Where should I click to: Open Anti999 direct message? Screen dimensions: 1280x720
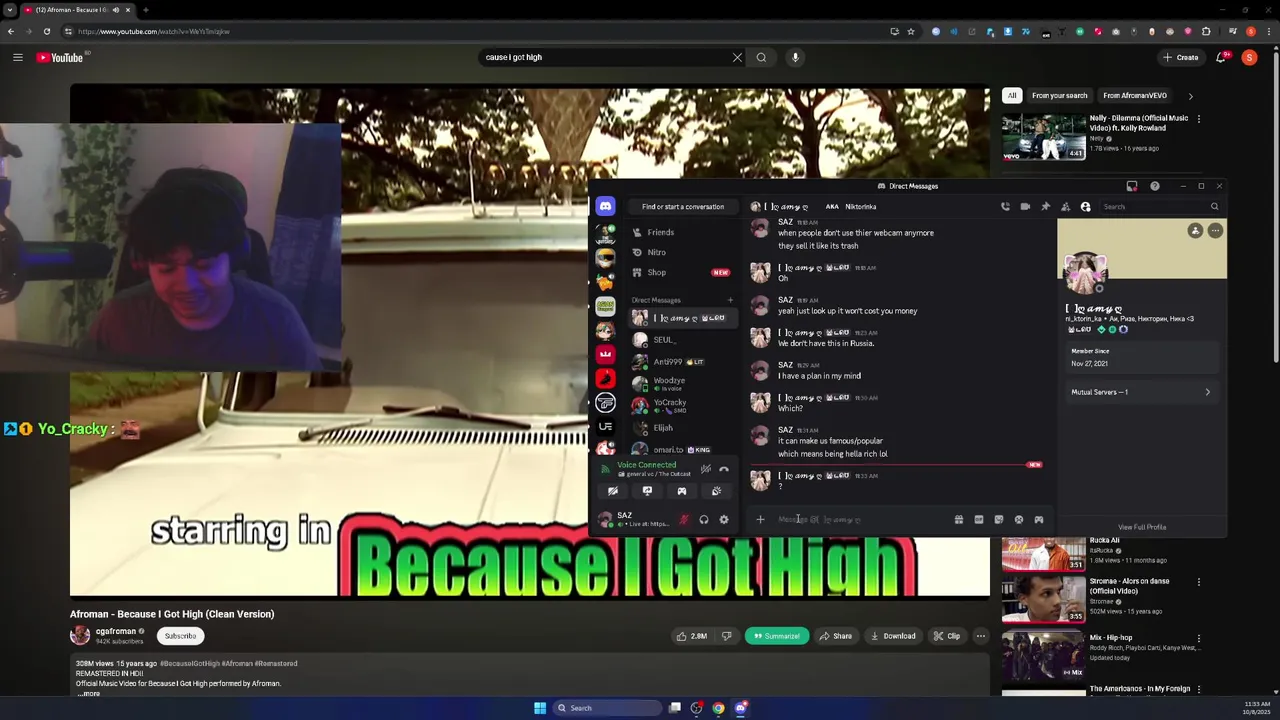(682, 362)
